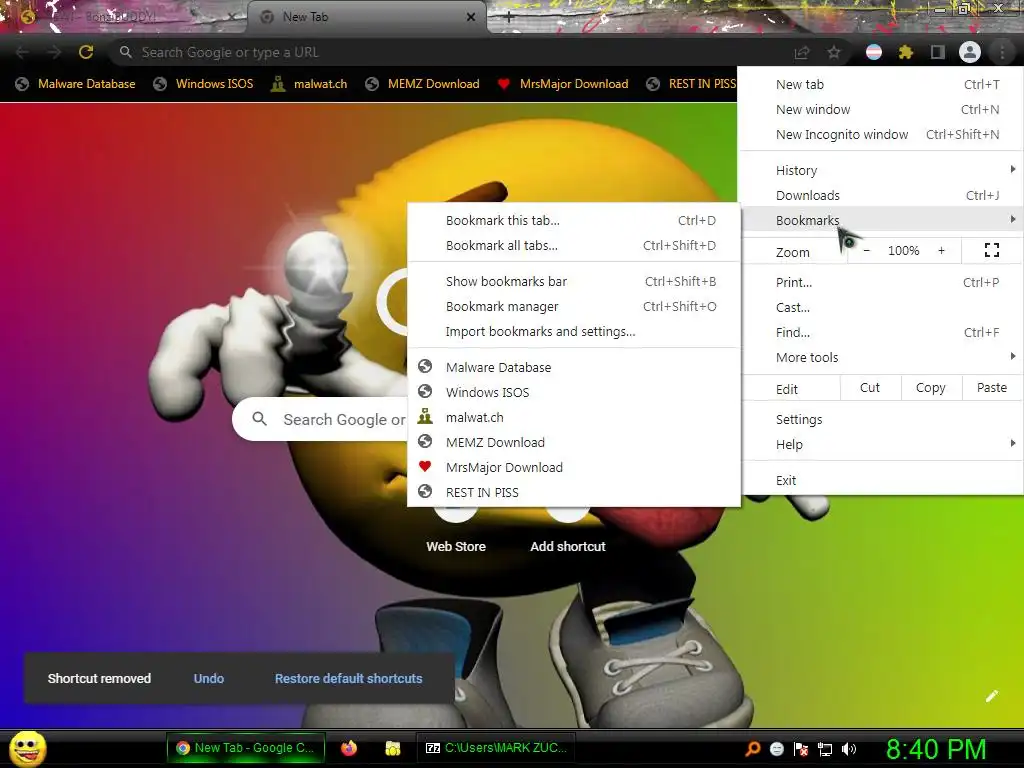Open the file explorer taskbar icon
Image resolution: width=1024 pixels, height=768 pixels.
(392, 748)
